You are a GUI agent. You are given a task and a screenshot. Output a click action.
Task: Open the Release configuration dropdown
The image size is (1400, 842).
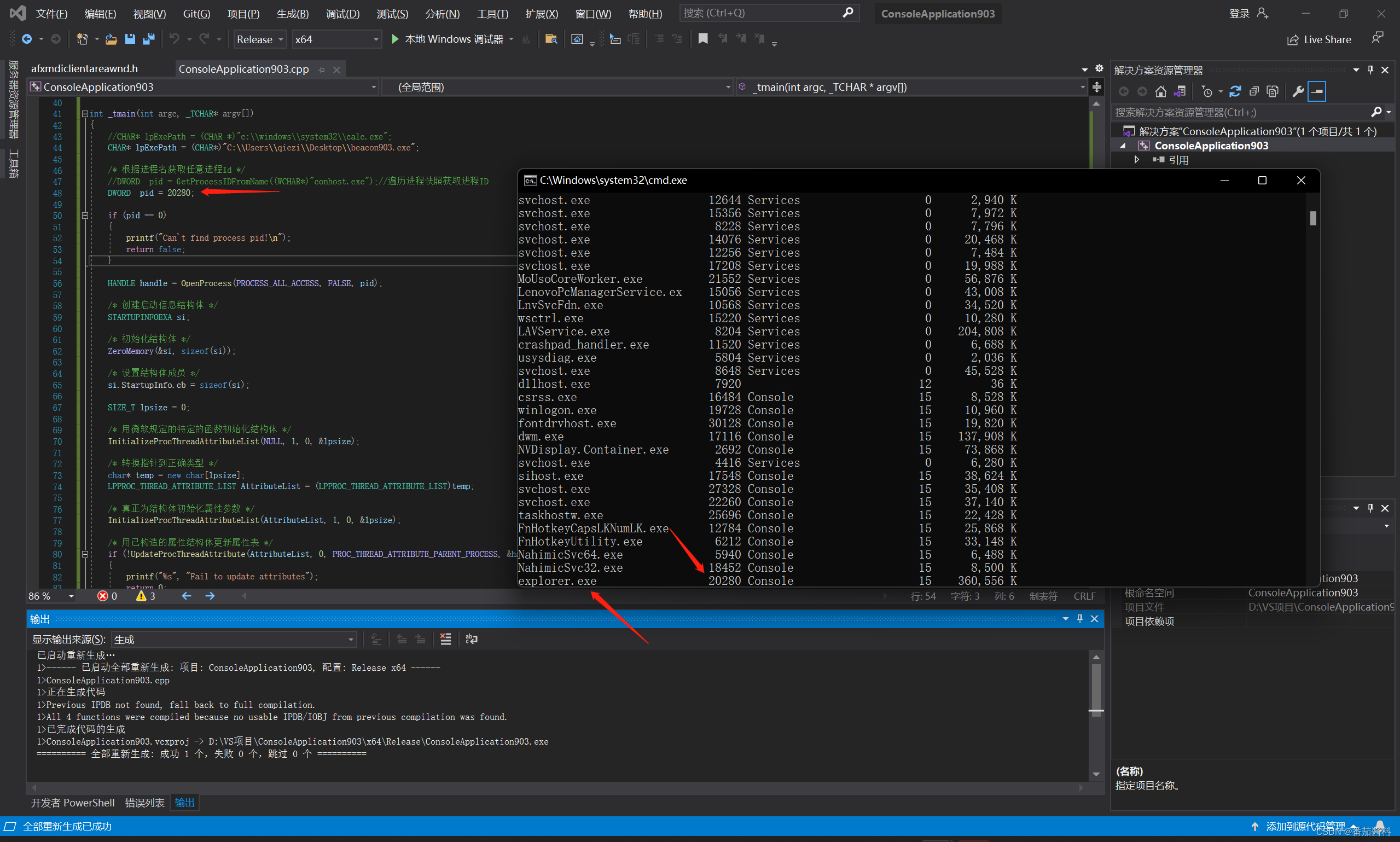click(x=260, y=39)
